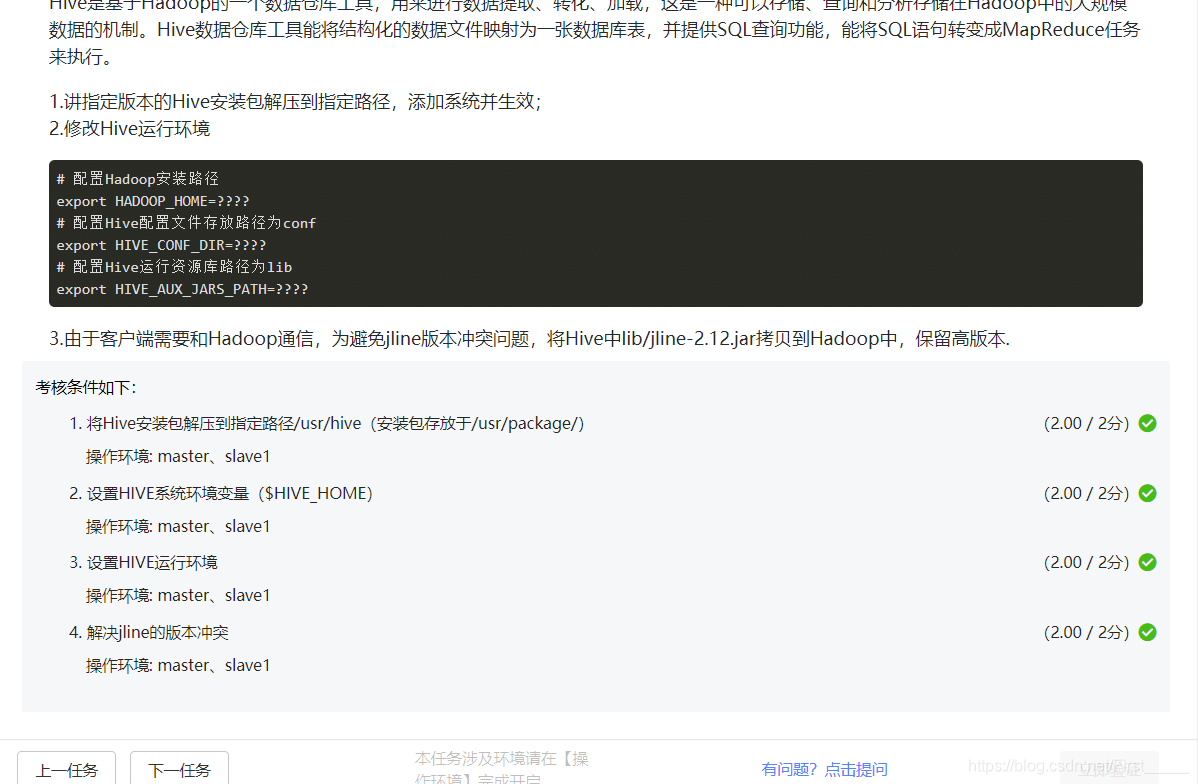Image resolution: width=1198 pixels, height=784 pixels.
Task: Click the green checkmark beside task 2
Action: click(1147, 492)
